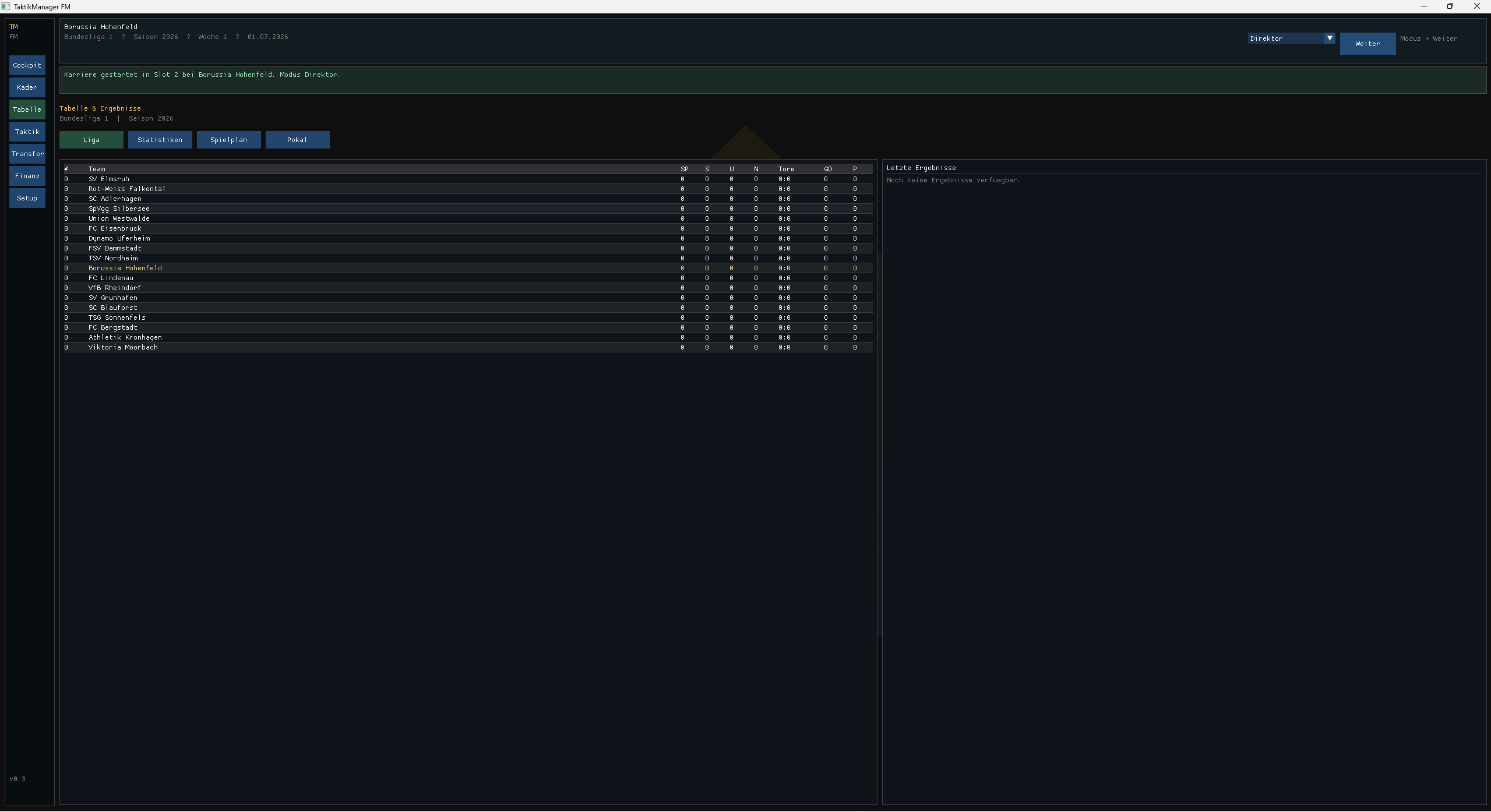Click the Viktoria Moorbach team row

(123, 347)
